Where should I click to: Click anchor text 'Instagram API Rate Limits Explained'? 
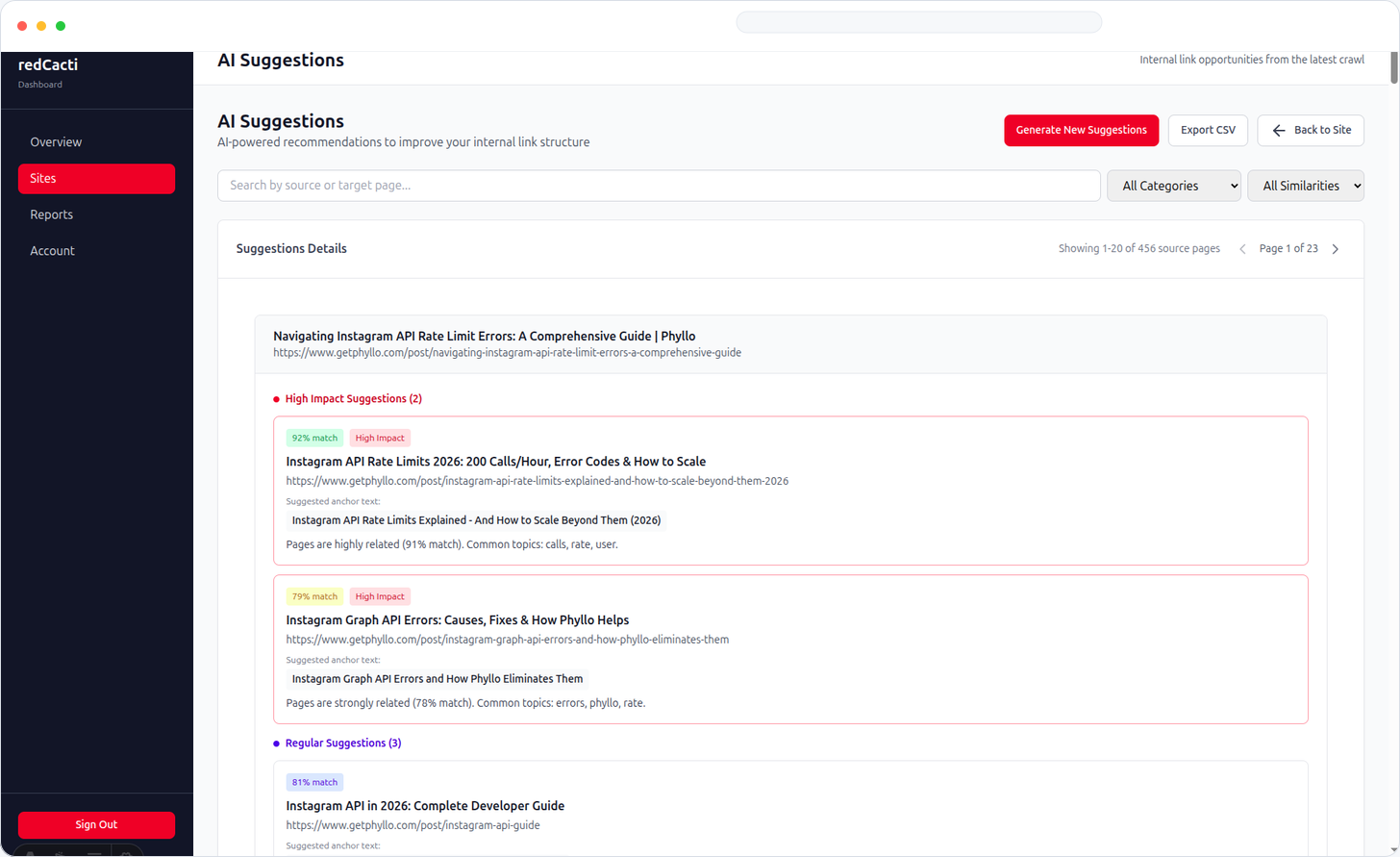[x=476, y=520]
